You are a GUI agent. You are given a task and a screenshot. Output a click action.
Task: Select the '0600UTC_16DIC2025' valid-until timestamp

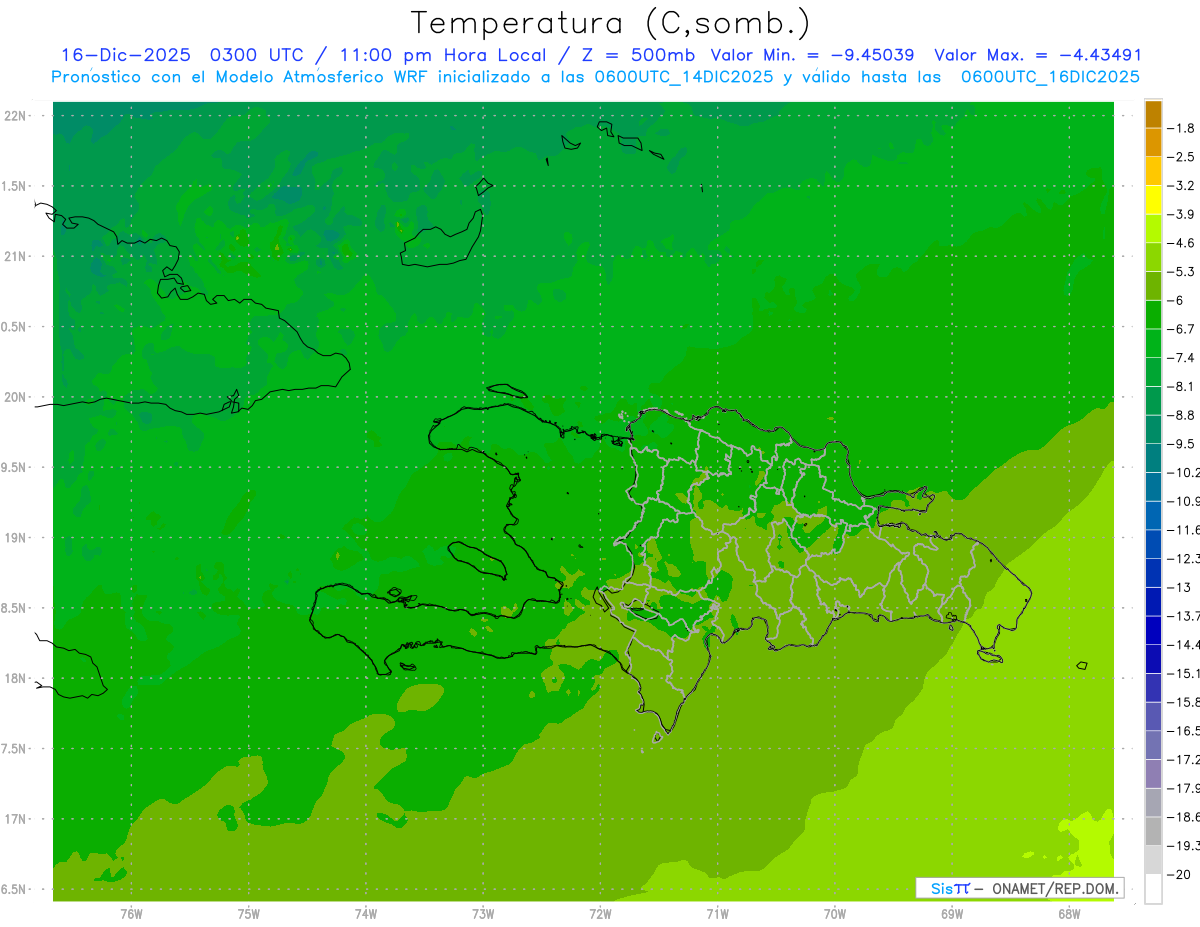[1050, 77]
